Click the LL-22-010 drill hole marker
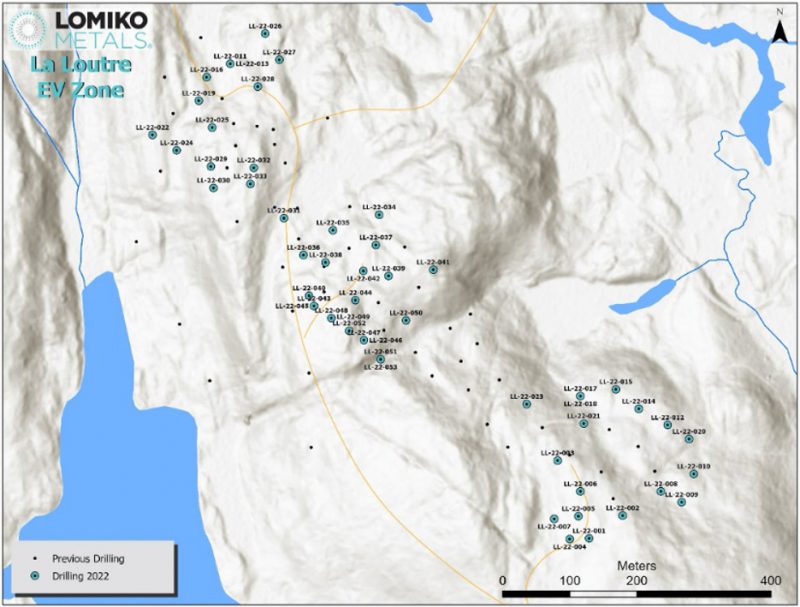Viewport: 800px width, 607px height. (x=694, y=474)
